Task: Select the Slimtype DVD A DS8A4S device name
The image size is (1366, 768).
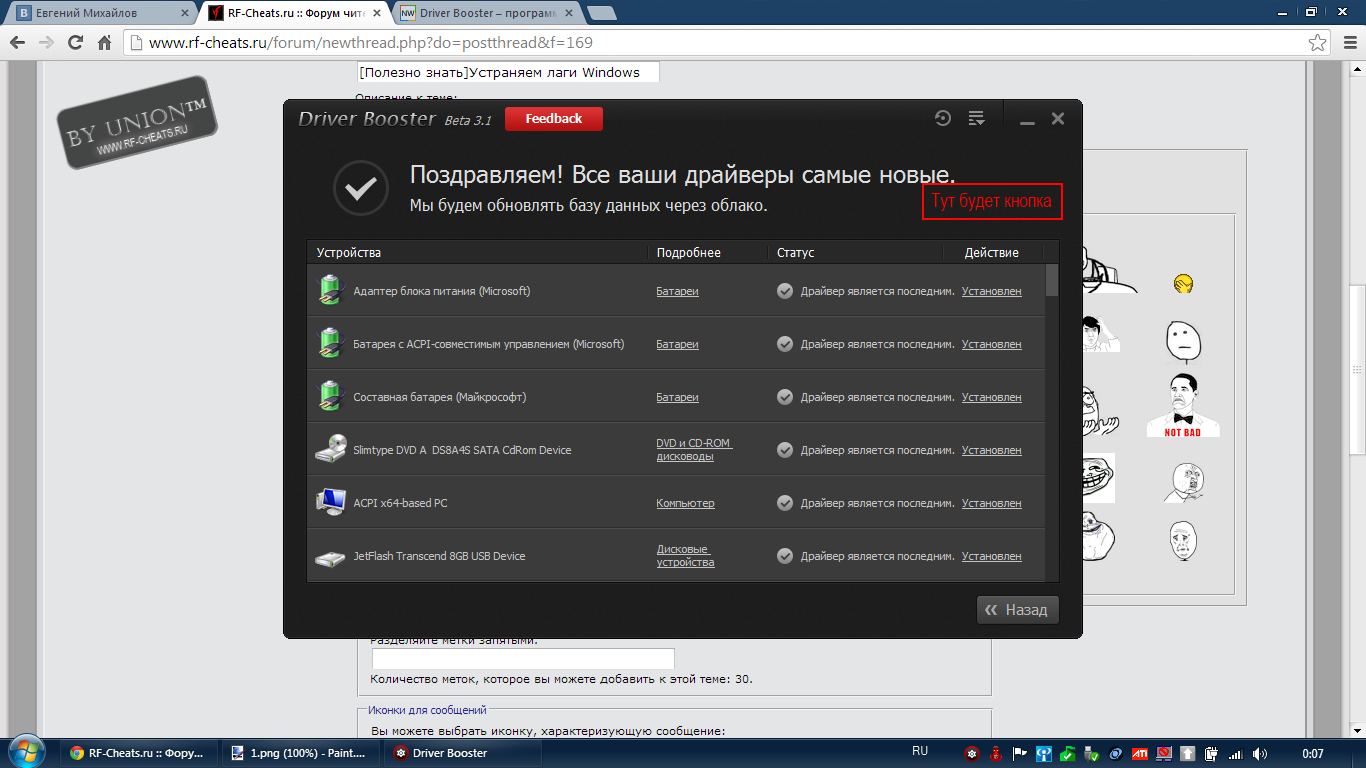Action: tap(462, 450)
